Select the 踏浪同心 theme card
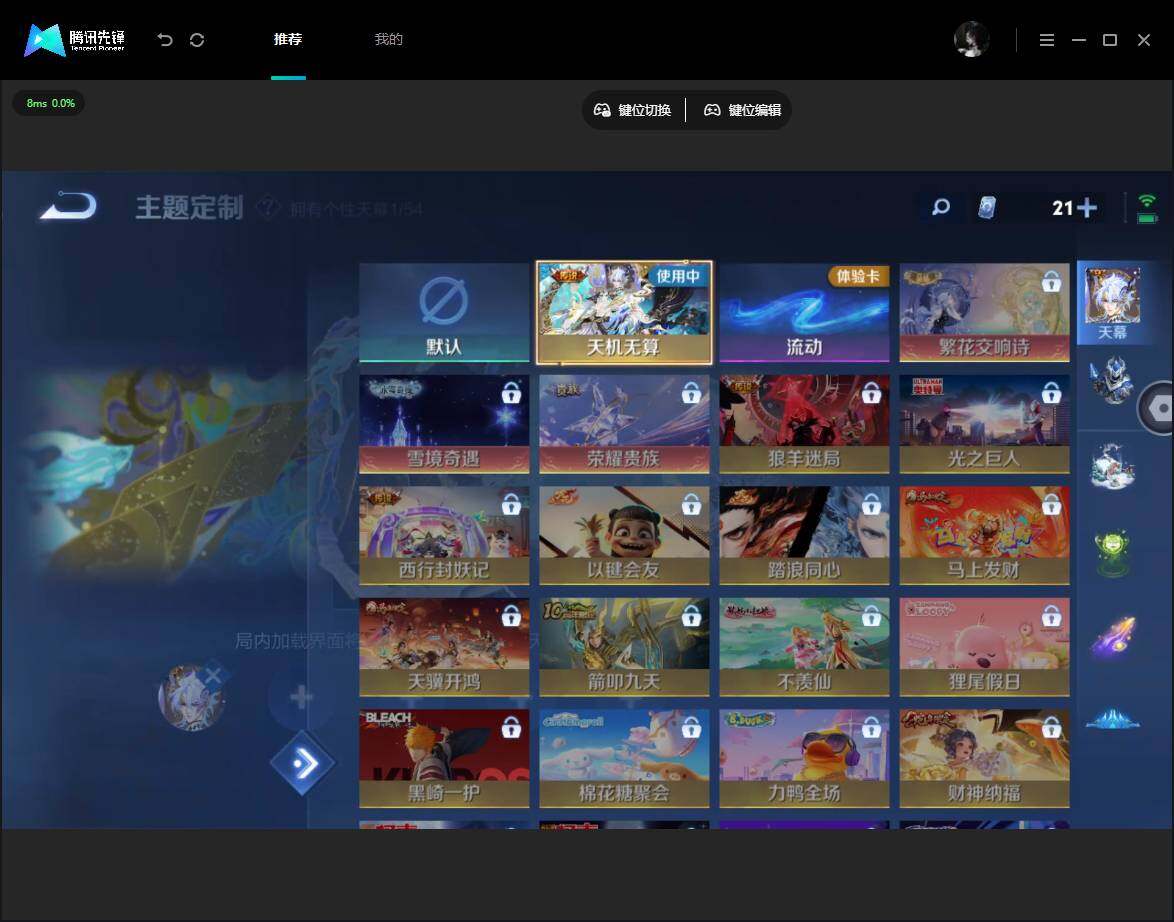The height and width of the screenshot is (922, 1174). pyautogui.click(x=804, y=536)
